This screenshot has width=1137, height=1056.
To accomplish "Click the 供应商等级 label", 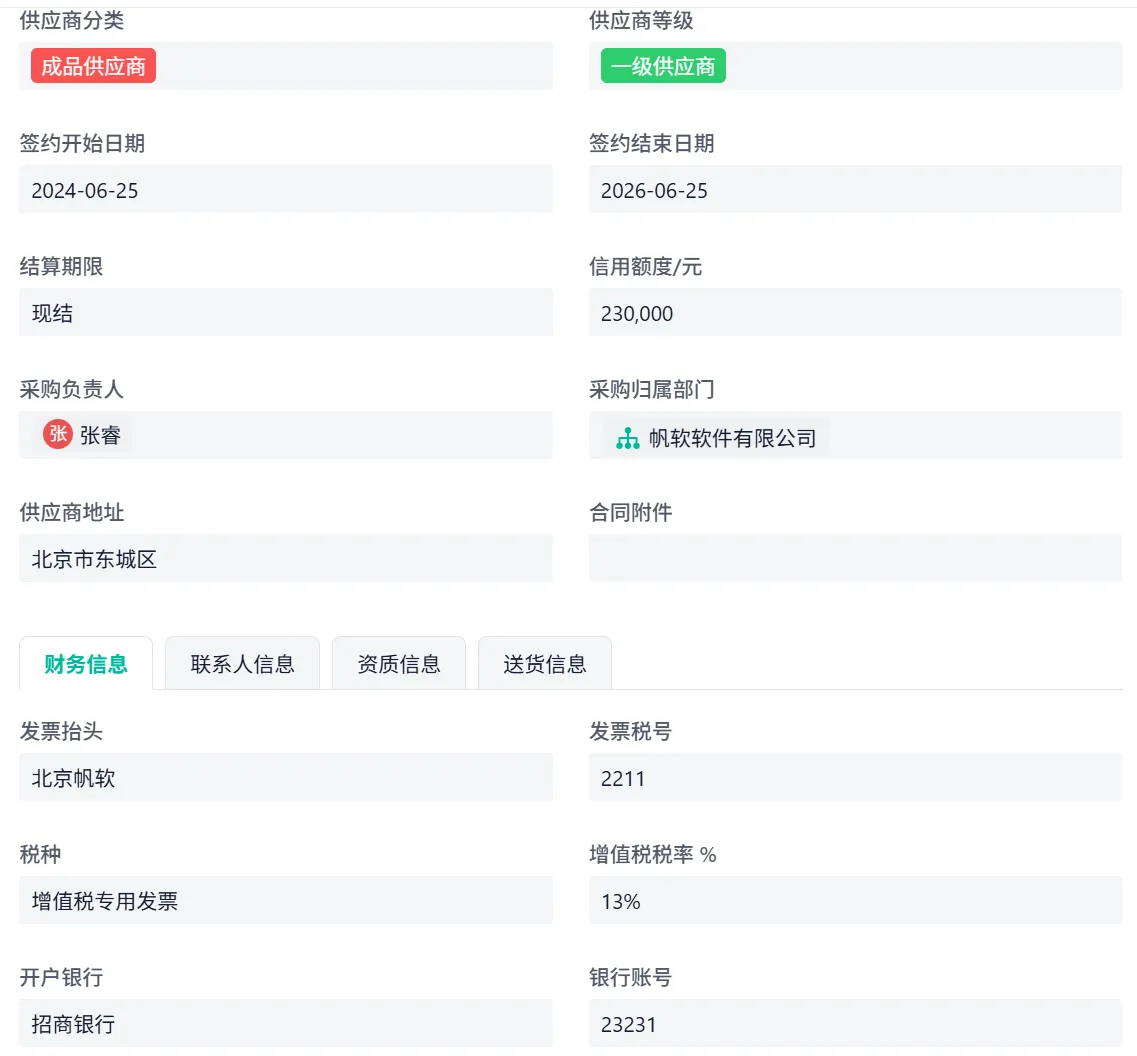I will click(x=641, y=20).
